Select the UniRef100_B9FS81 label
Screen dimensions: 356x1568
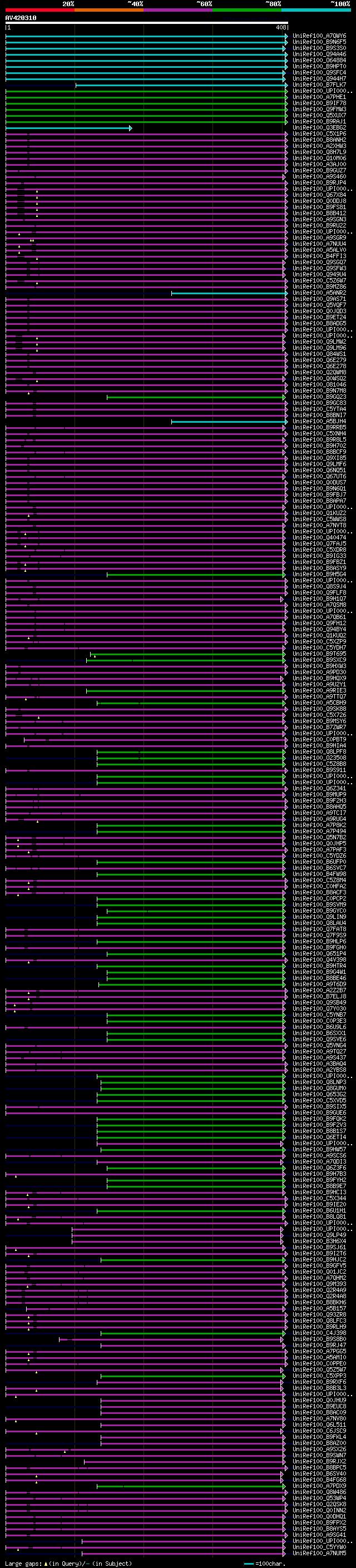pyautogui.click(x=319, y=207)
